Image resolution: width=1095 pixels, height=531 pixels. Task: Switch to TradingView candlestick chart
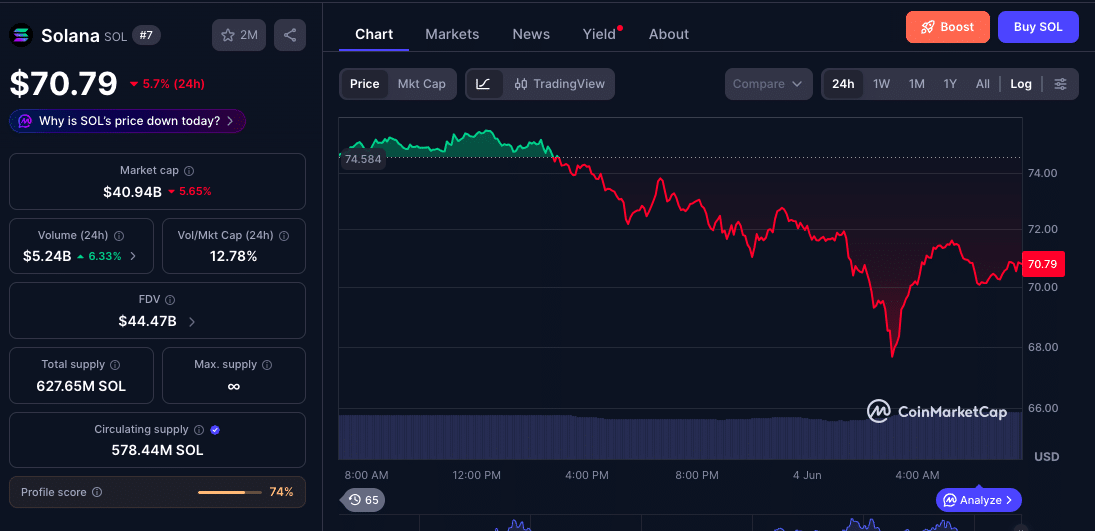tap(559, 84)
